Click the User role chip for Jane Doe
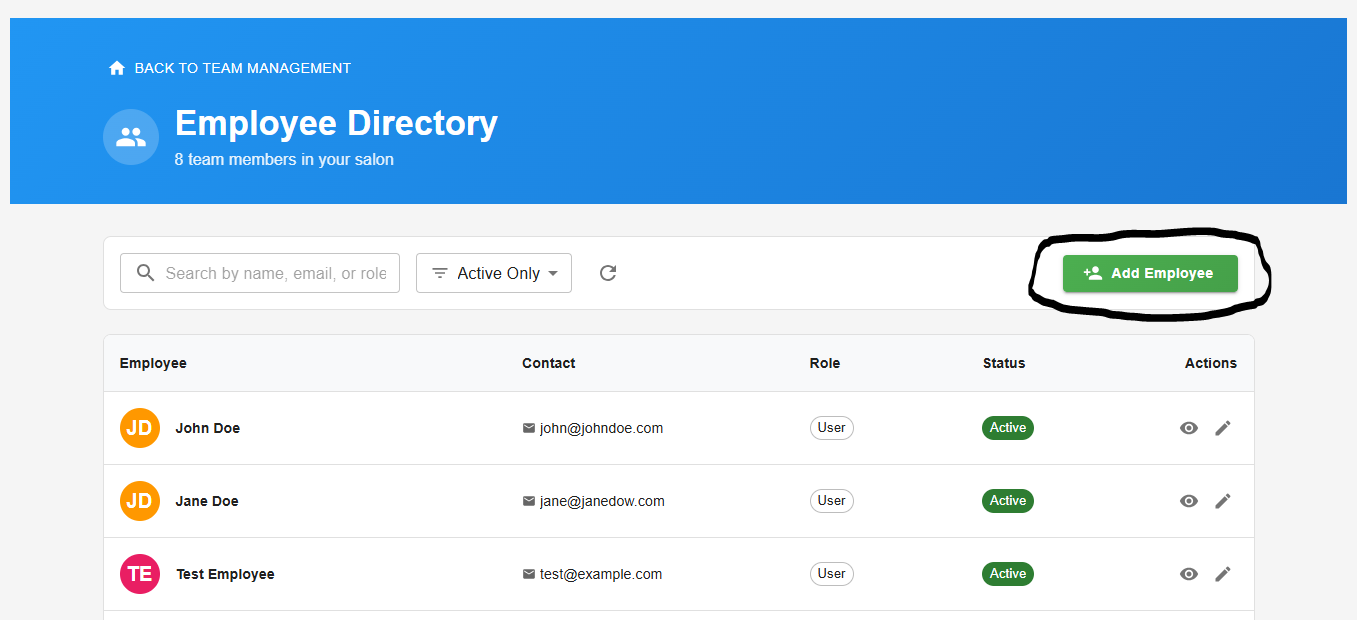The height and width of the screenshot is (620, 1357). 832,501
